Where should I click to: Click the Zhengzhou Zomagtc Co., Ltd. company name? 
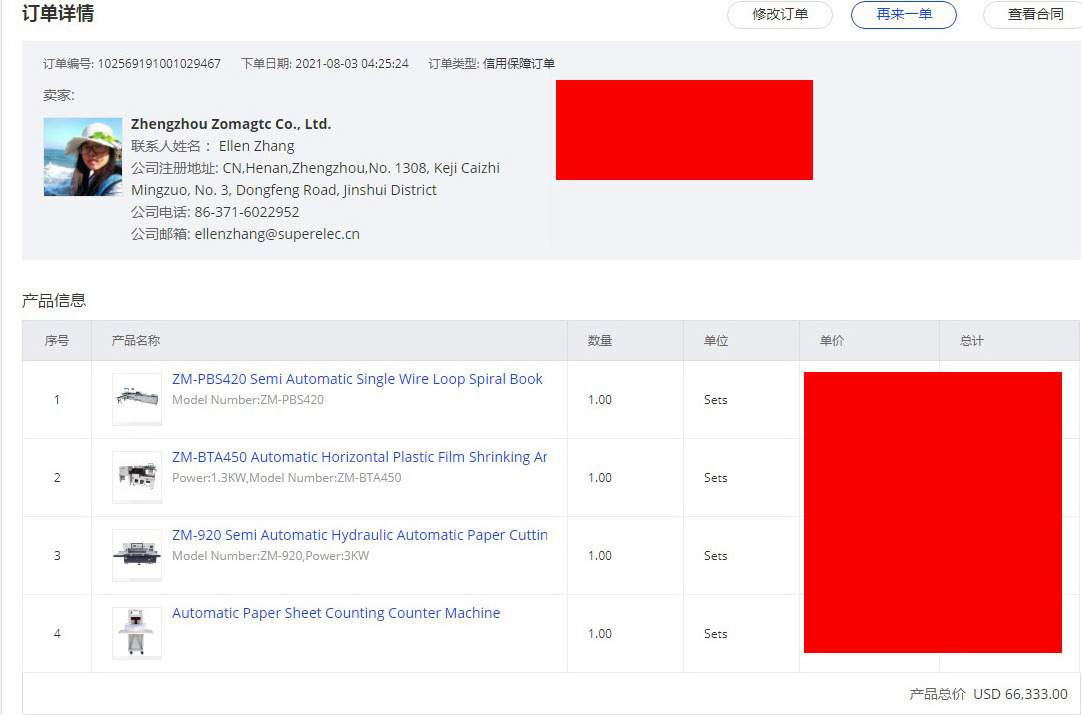[x=231, y=124]
